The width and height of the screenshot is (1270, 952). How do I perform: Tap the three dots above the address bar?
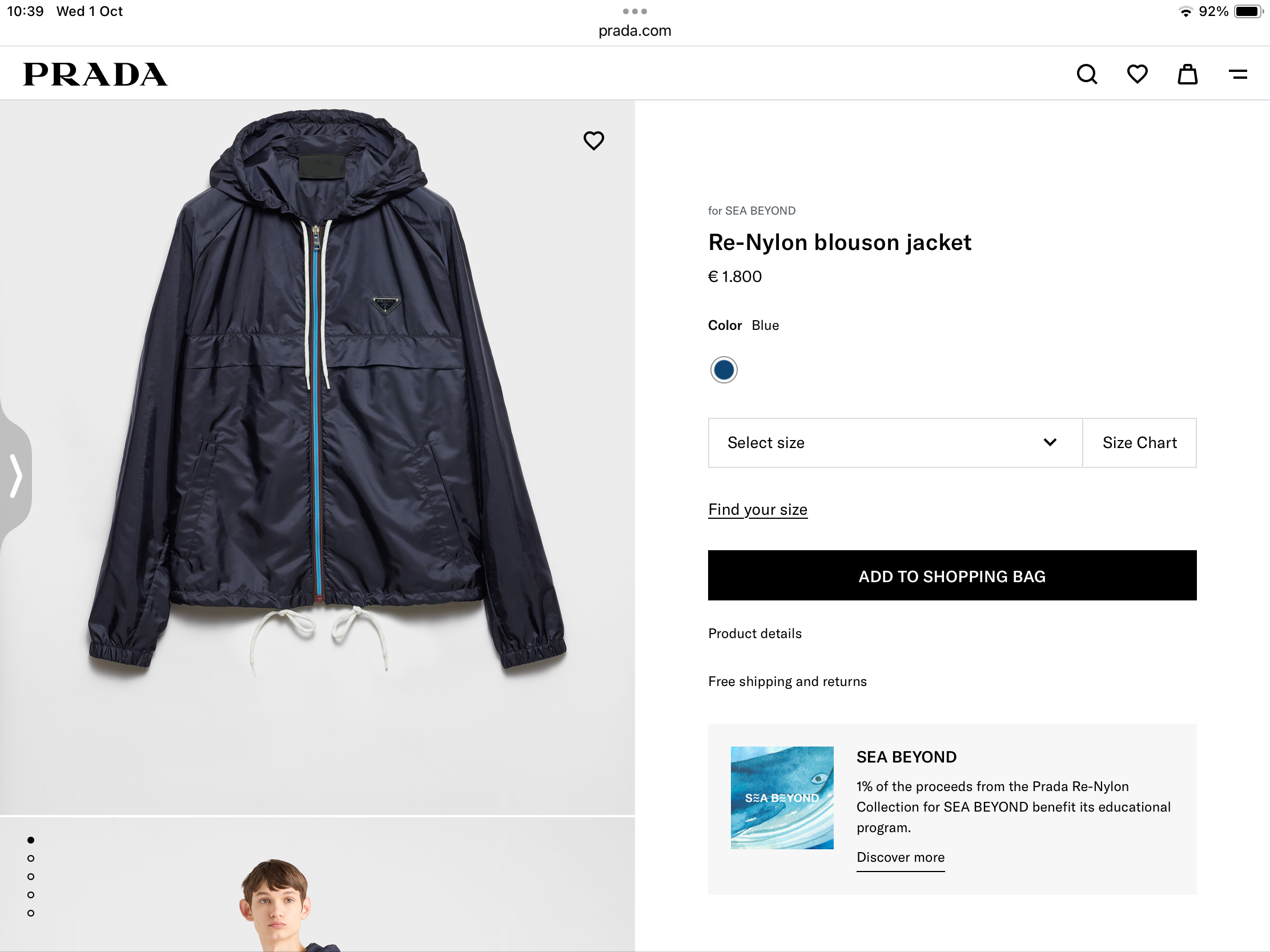point(634,11)
